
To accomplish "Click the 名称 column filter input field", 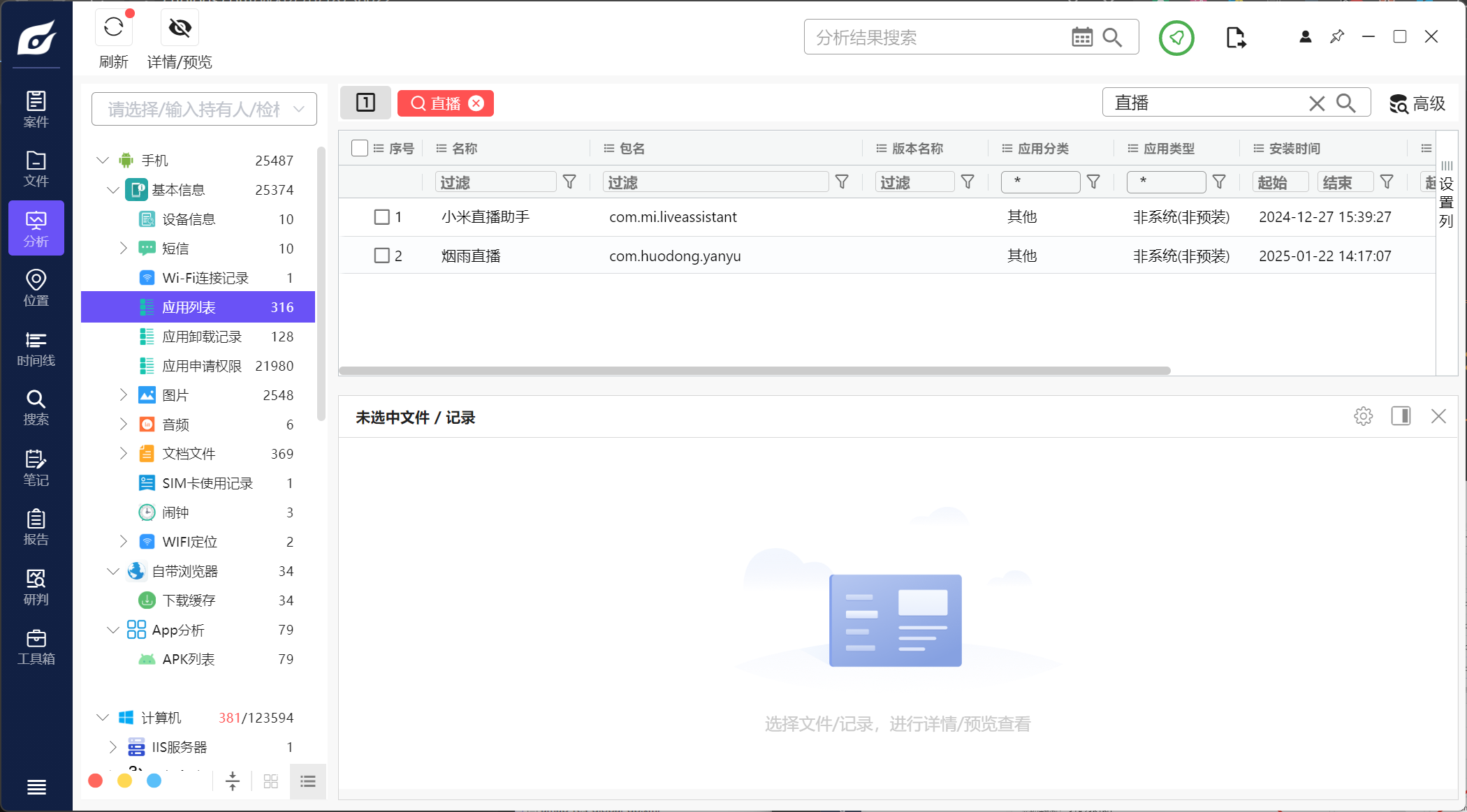I will click(495, 182).
